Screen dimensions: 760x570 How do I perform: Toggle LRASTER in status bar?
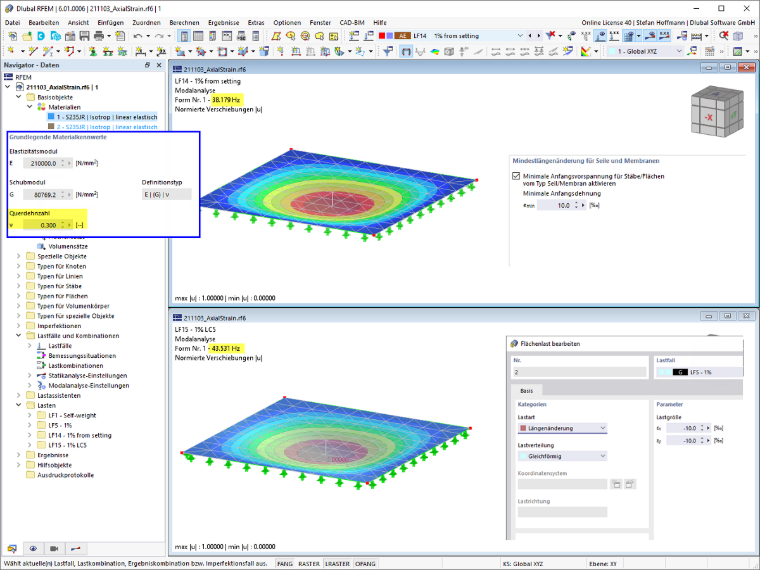click(337, 564)
